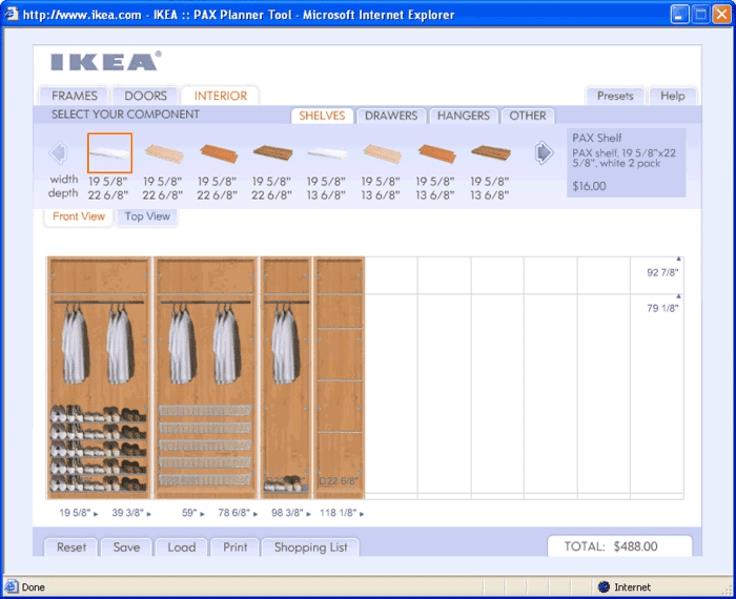Click the PAX Shelf title in info panel
The width and height of the screenshot is (736, 599).
point(597,138)
